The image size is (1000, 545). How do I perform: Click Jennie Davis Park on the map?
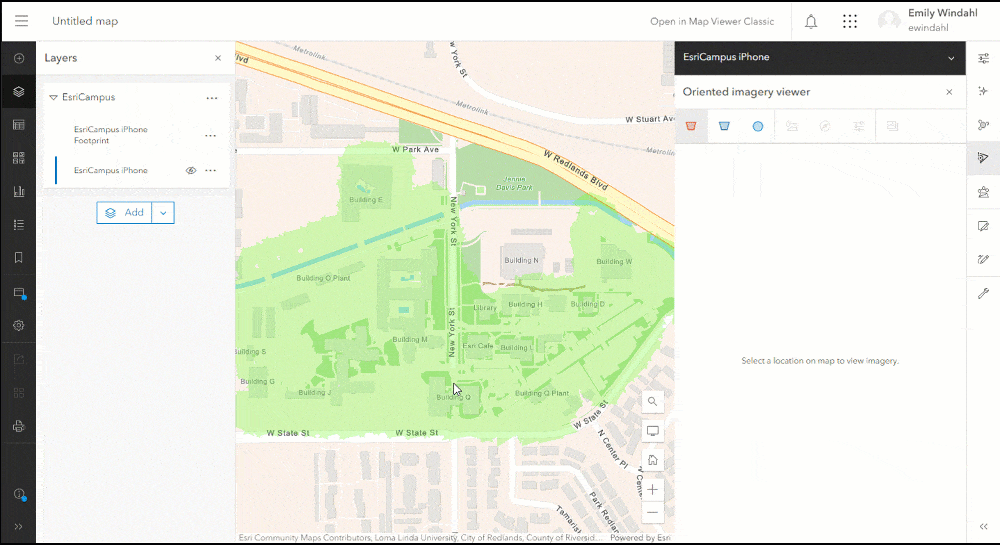514,184
